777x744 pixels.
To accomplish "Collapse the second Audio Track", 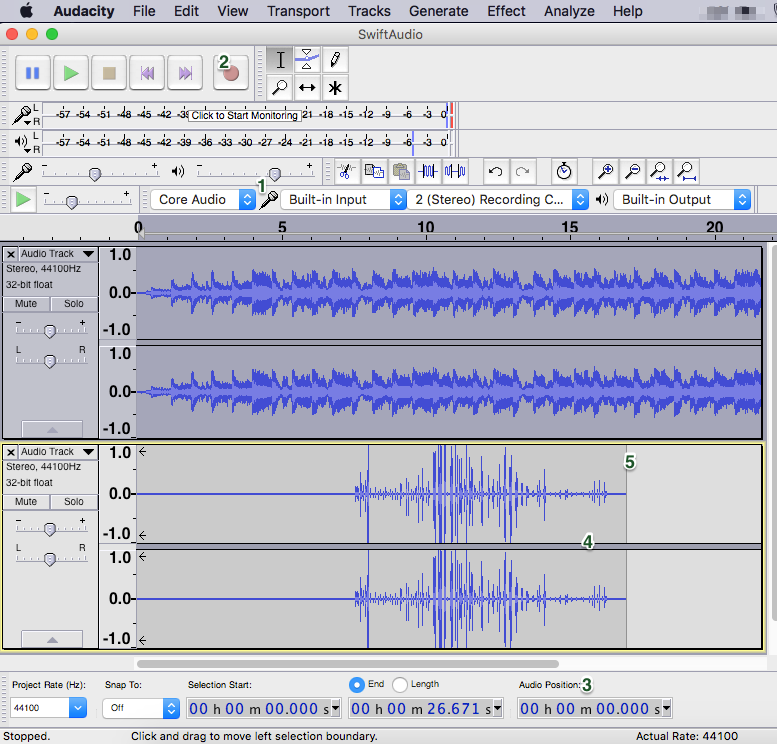I will click(x=52, y=639).
